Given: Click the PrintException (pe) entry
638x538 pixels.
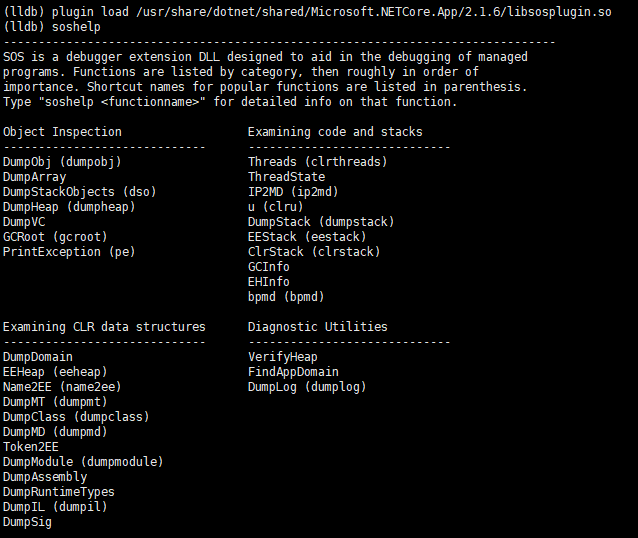Looking at the screenshot, I should (x=69, y=252).
